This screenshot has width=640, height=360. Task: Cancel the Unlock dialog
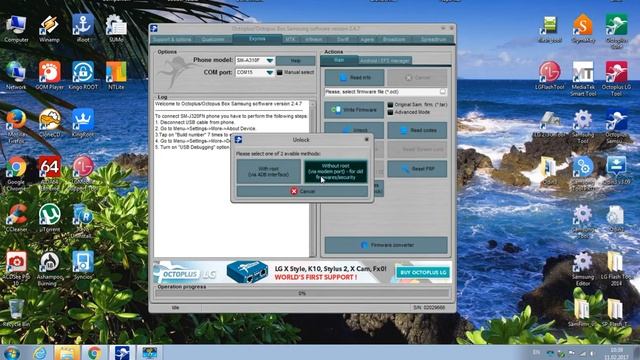point(302,191)
